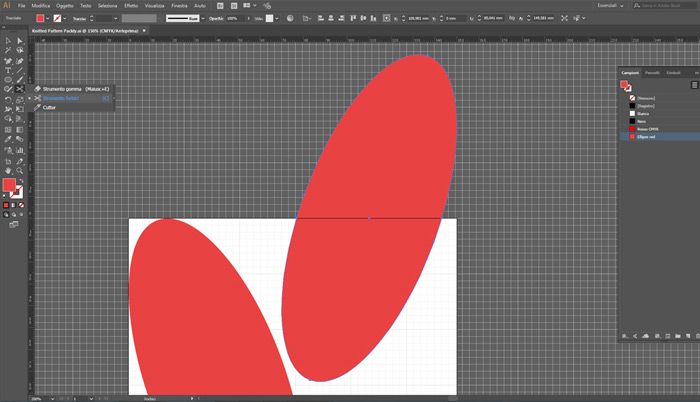Open the graphic Style dropdown

tap(277, 18)
